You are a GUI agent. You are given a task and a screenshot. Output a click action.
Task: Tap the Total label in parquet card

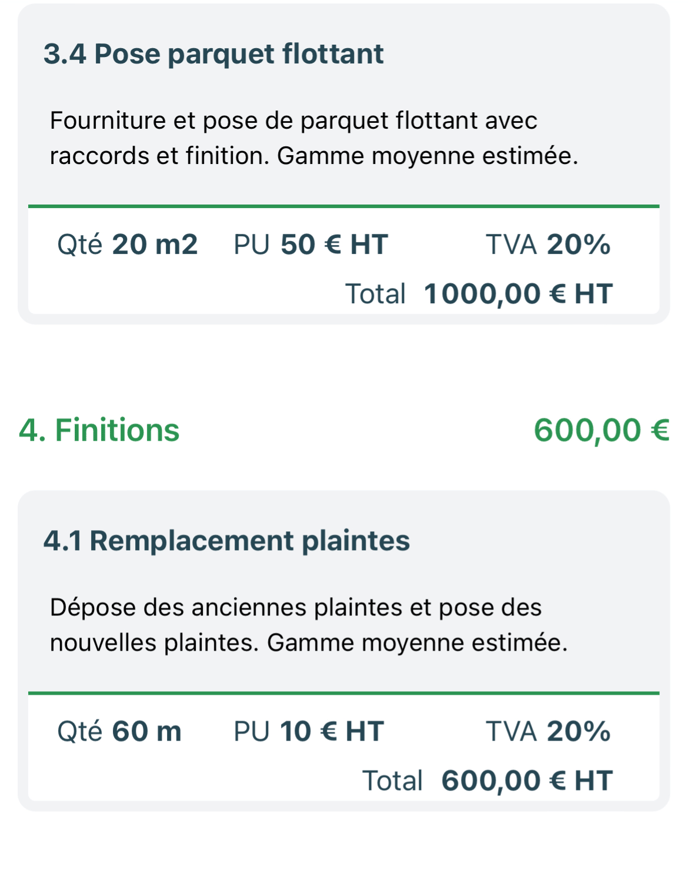tap(375, 294)
